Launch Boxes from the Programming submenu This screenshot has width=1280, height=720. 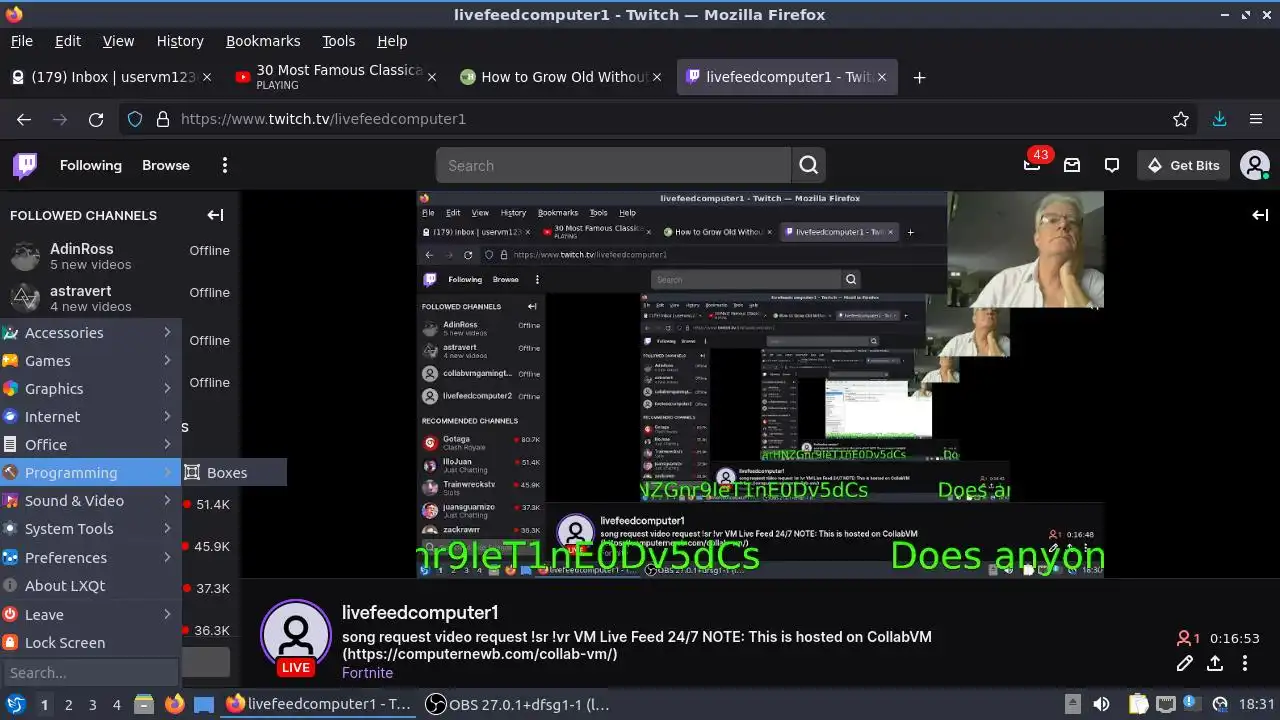(x=234, y=472)
